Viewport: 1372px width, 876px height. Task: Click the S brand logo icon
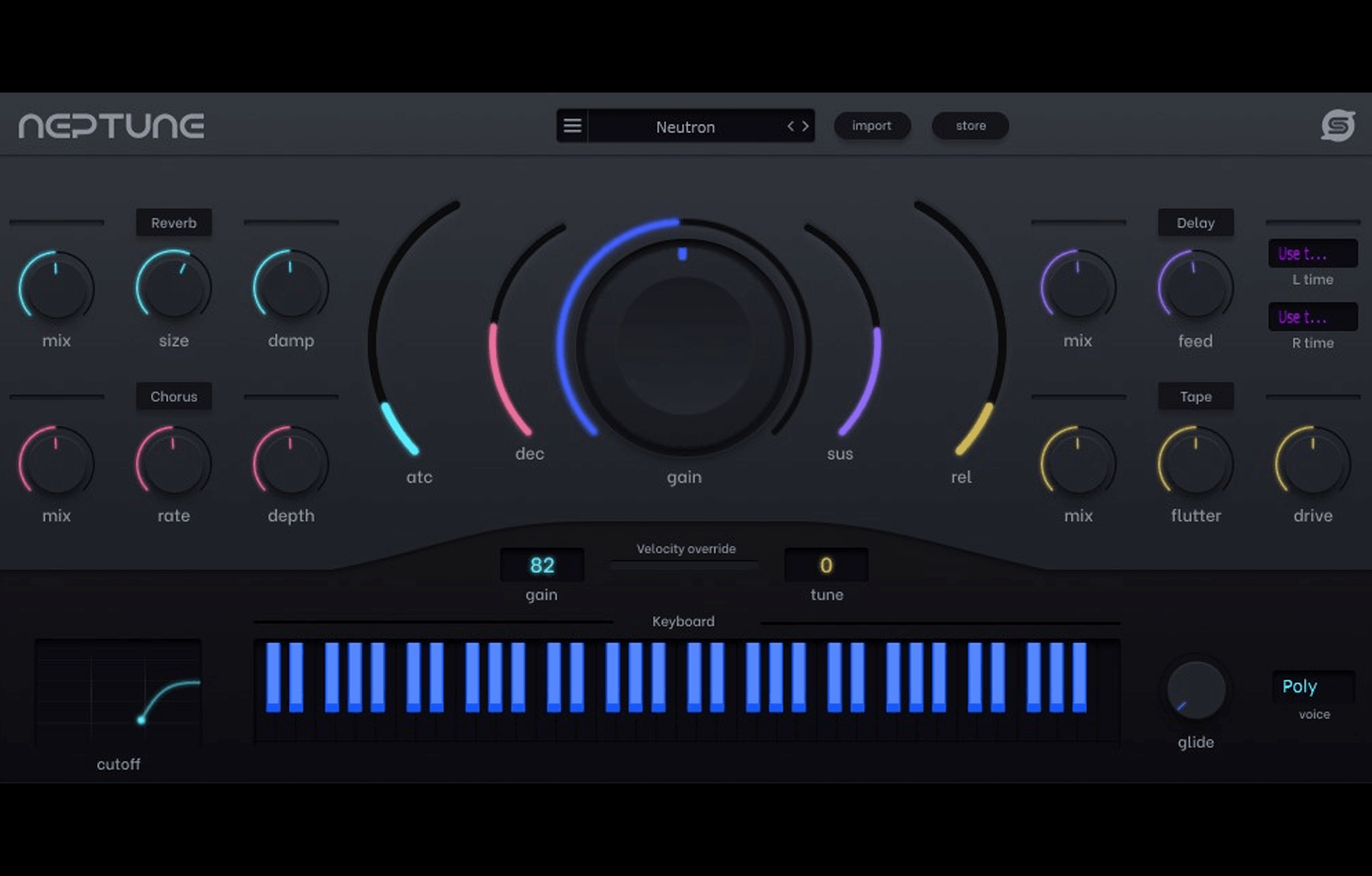(x=1337, y=126)
